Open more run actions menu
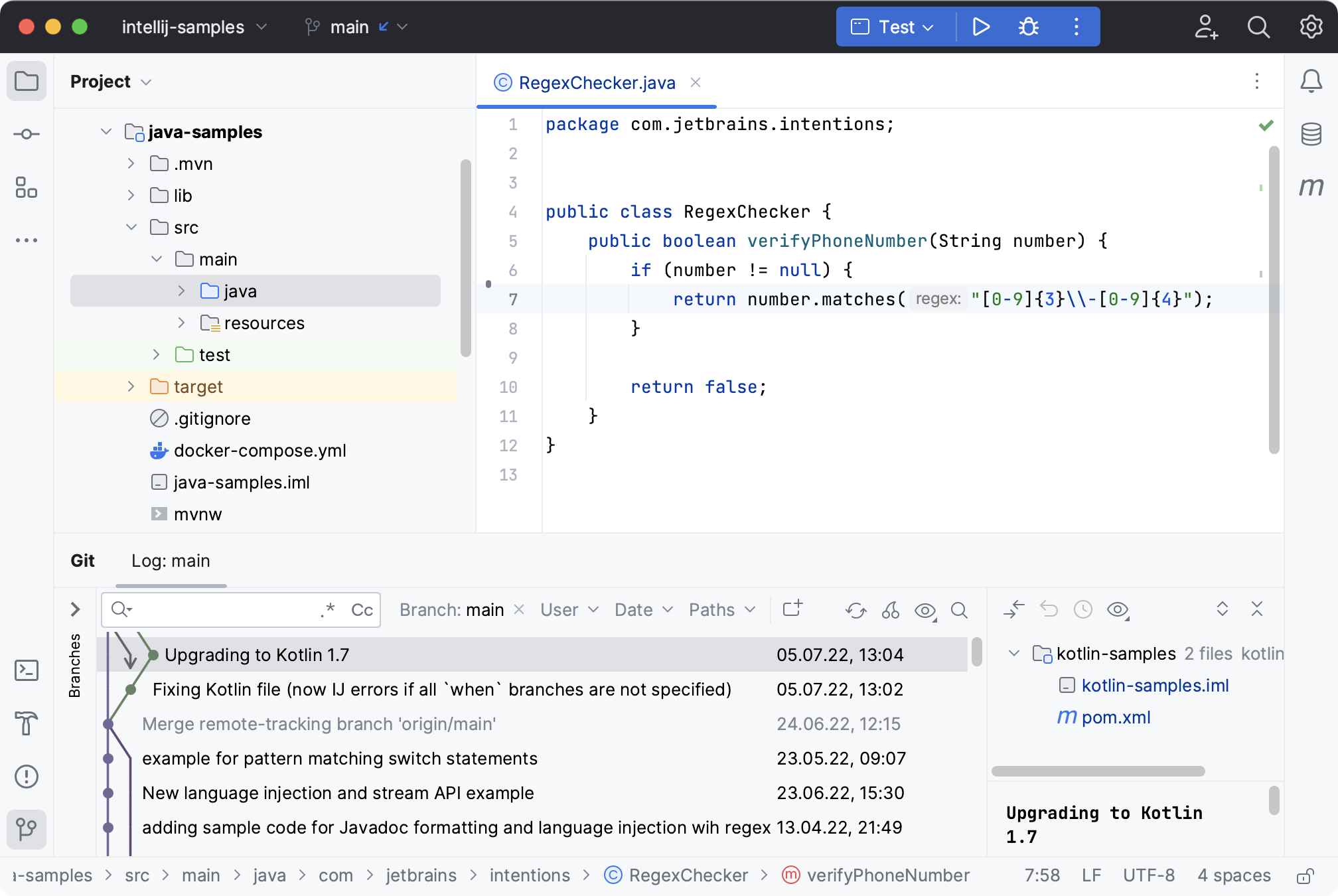1338x896 pixels. (x=1077, y=27)
